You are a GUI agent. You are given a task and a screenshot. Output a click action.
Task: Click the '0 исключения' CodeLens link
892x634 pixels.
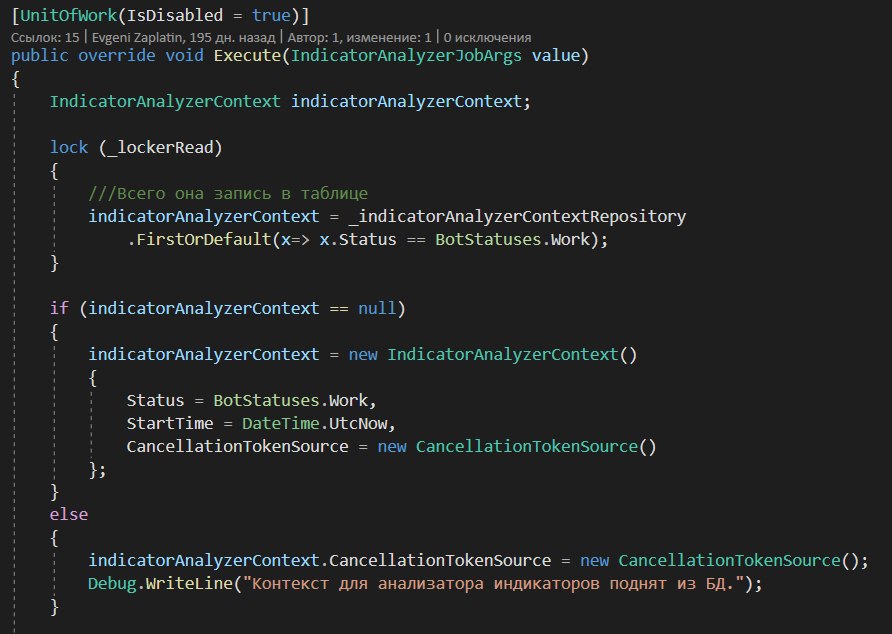tap(488, 38)
